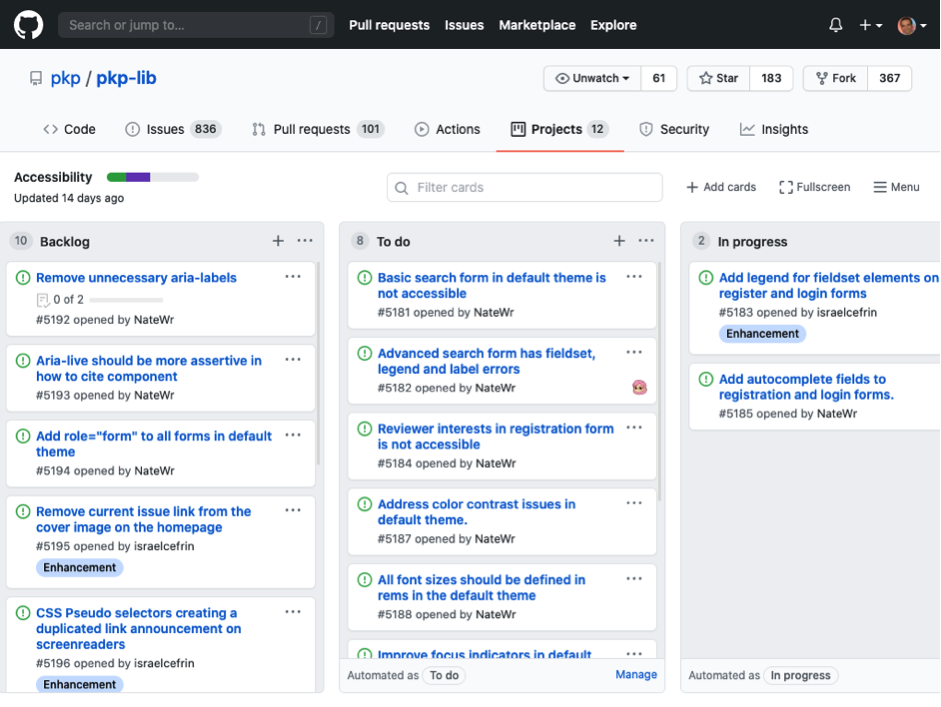Viewport: 941px width, 707px height.
Task: Open card menu for Add role="form" card
Action: pyautogui.click(x=293, y=435)
